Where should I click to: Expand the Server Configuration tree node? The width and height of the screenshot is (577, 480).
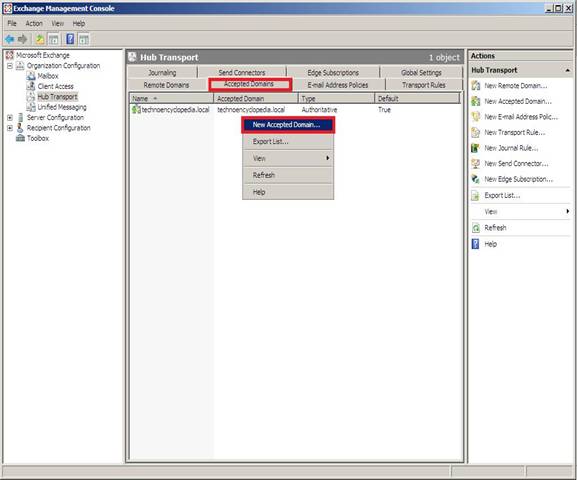[10, 117]
